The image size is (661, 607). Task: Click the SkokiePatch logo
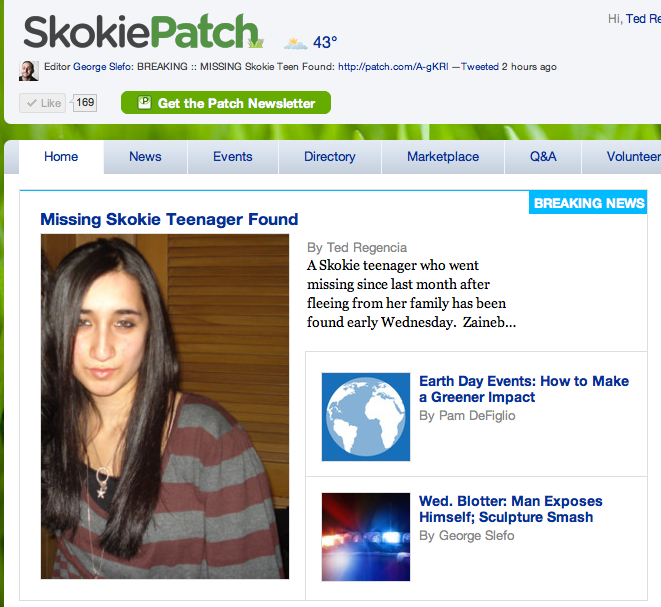[143, 32]
